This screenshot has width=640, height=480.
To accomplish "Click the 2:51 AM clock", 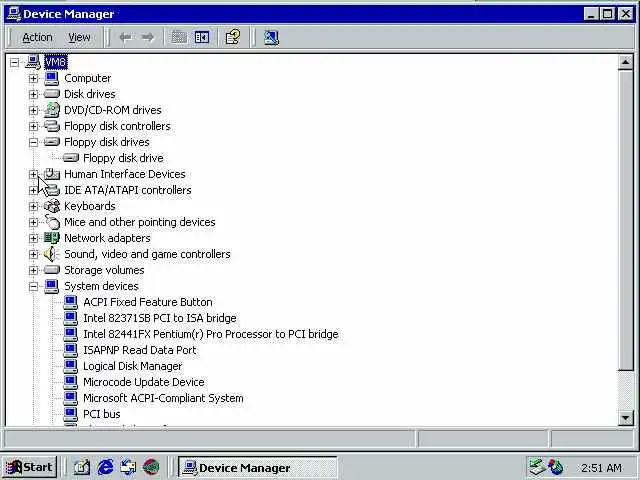I will click(x=601, y=468).
